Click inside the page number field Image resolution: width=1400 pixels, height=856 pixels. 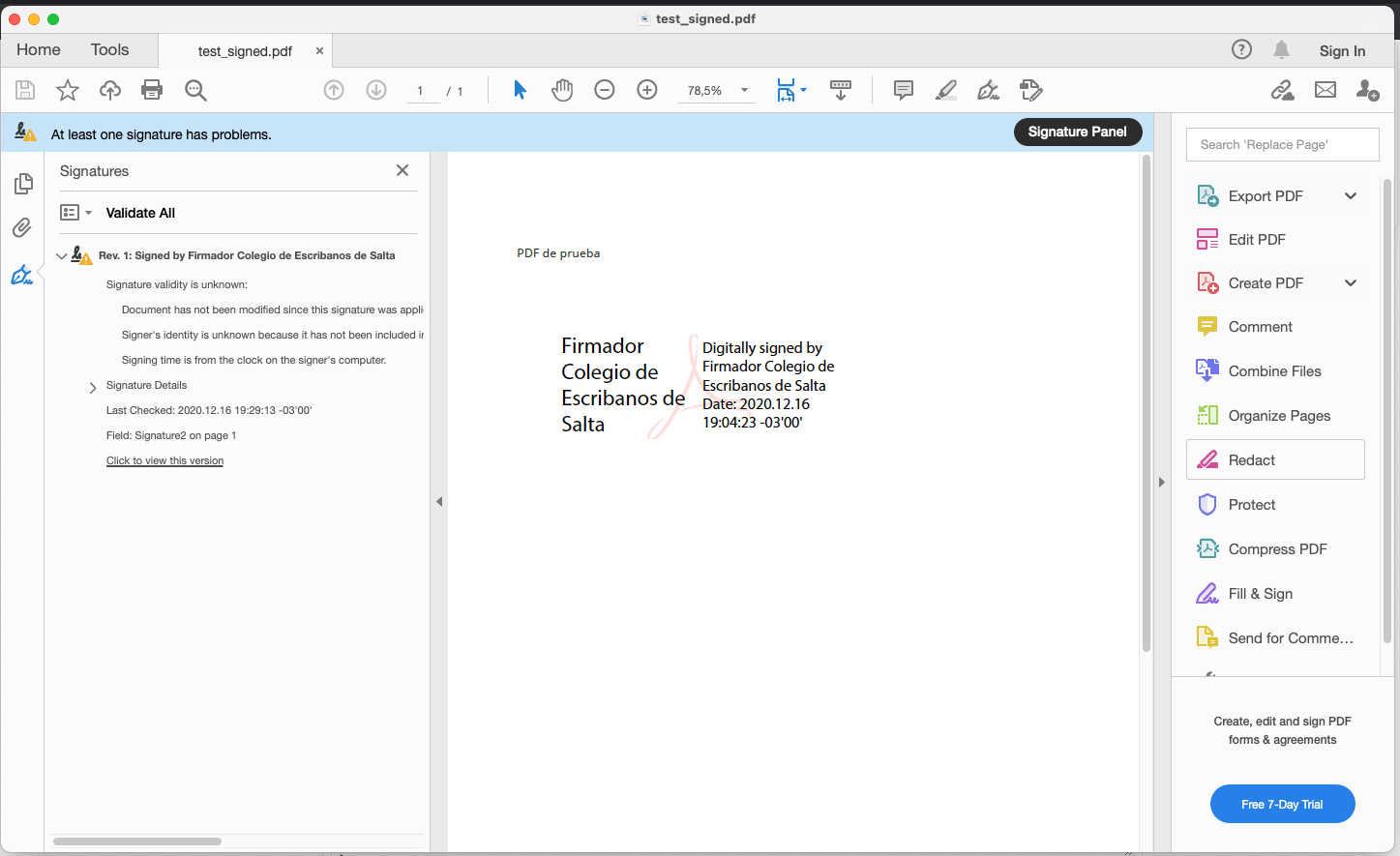pos(421,90)
